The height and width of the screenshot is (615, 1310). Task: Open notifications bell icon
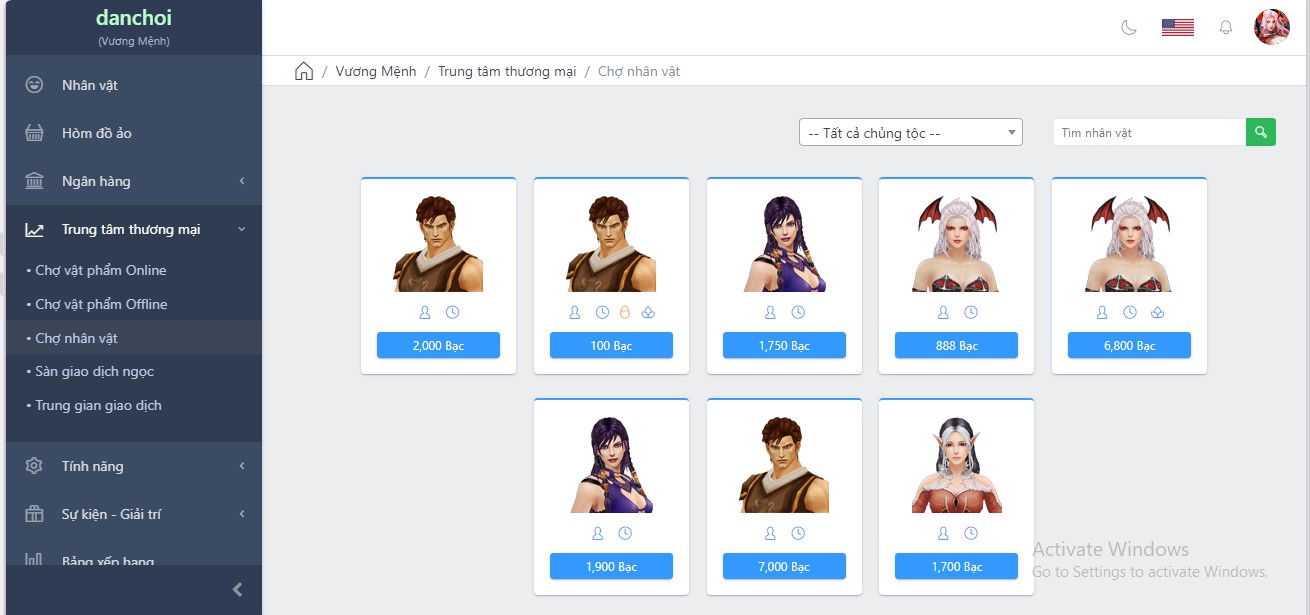pyautogui.click(x=1225, y=27)
